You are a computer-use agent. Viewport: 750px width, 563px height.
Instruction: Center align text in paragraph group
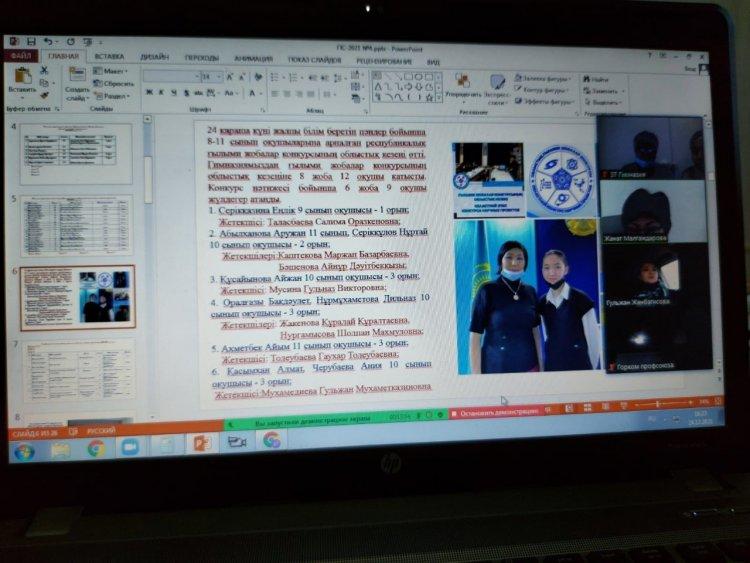click(x=287, y=94)
